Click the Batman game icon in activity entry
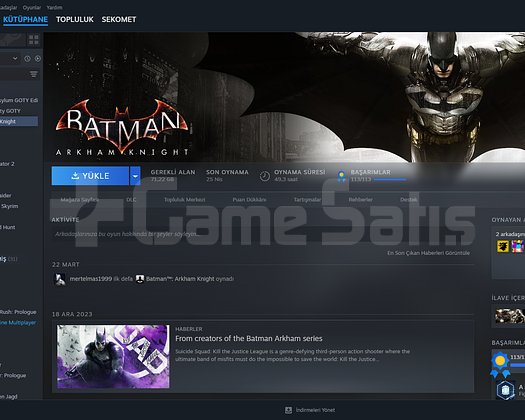This screenshot has width=525, height=420. [x=140, y=279]
